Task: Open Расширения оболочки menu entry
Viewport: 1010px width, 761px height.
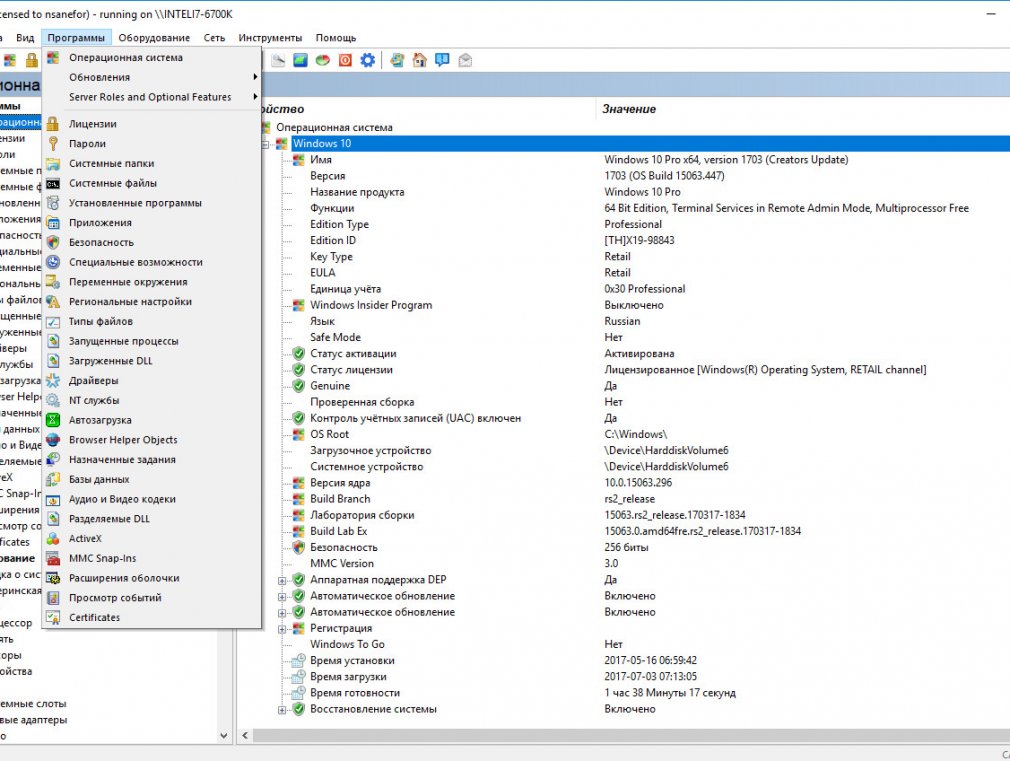Action: [x=152, y=578]
